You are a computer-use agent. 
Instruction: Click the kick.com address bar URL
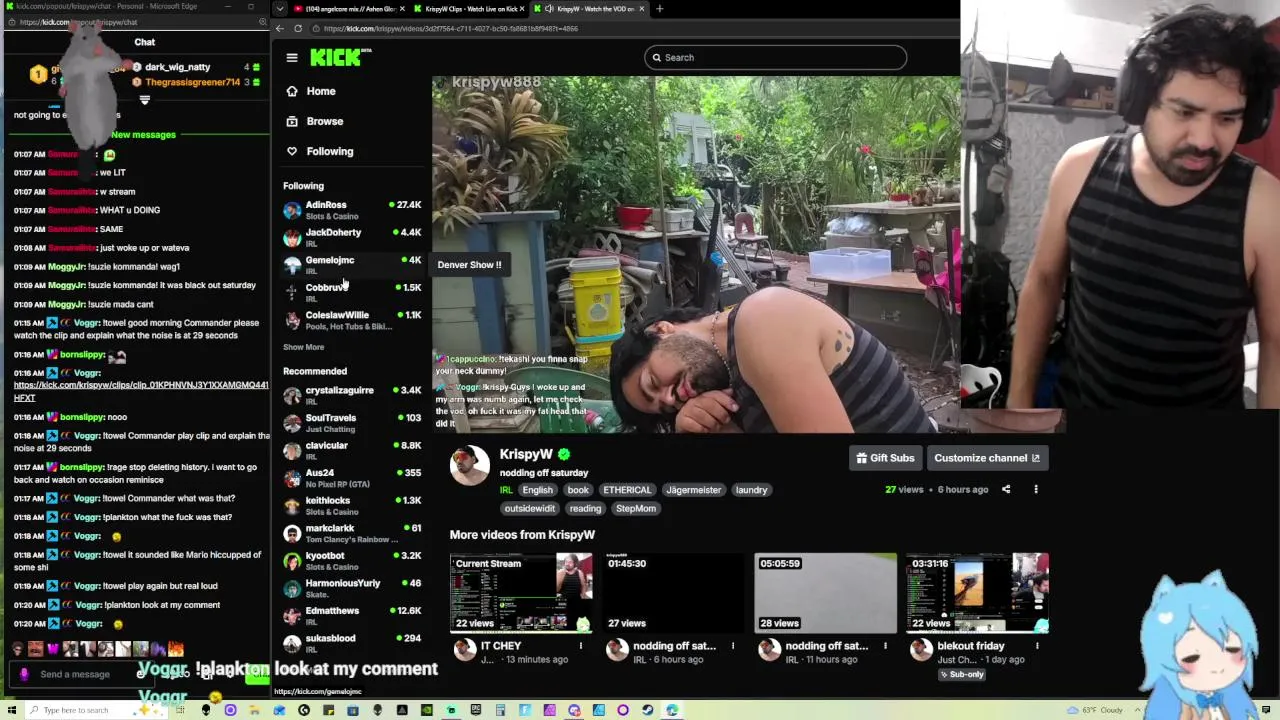[451, 29]
